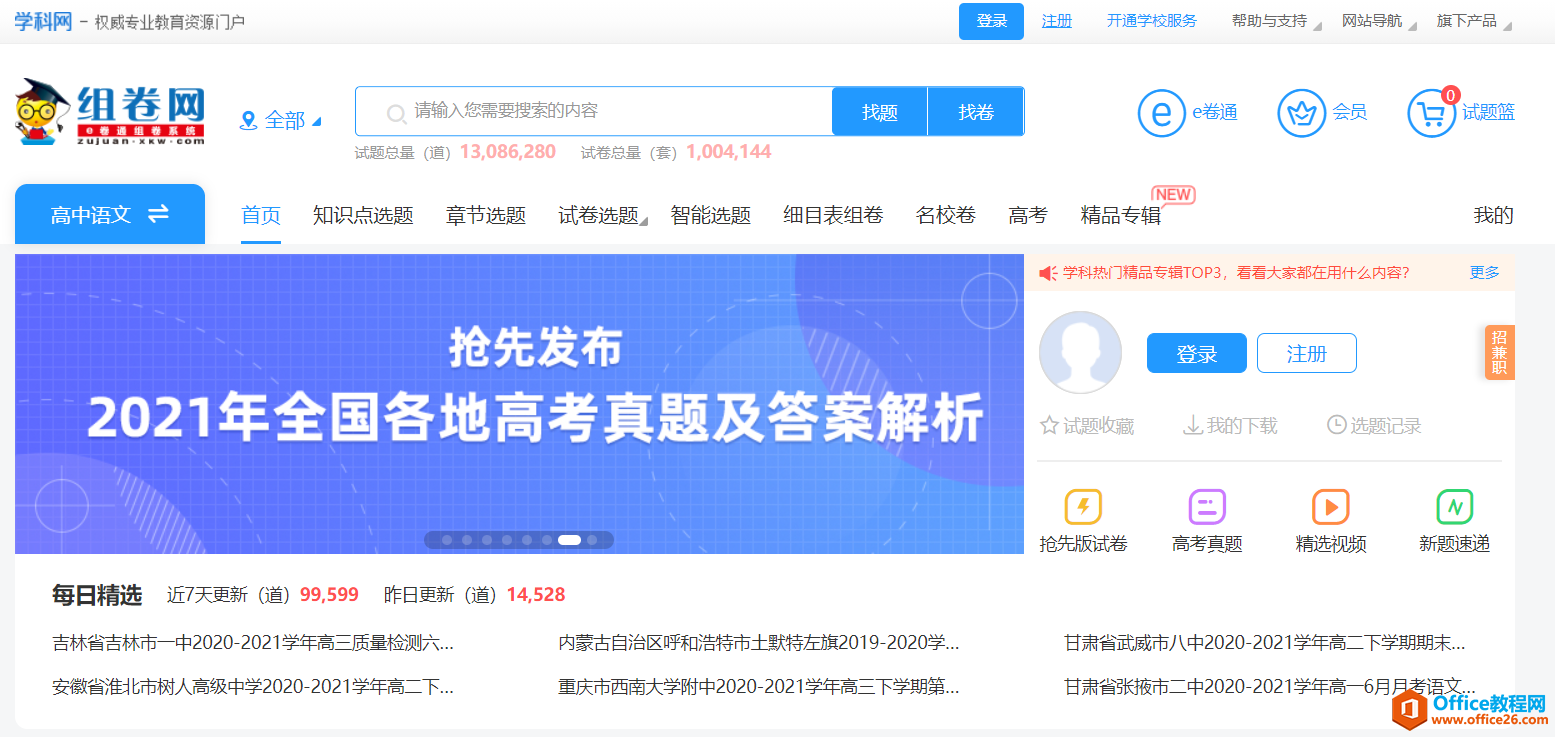This screenshot has width=1555, height=737.
Task: Open 高考真题 purple icon
Action: pyautogui.click(x=1207, y=507)
